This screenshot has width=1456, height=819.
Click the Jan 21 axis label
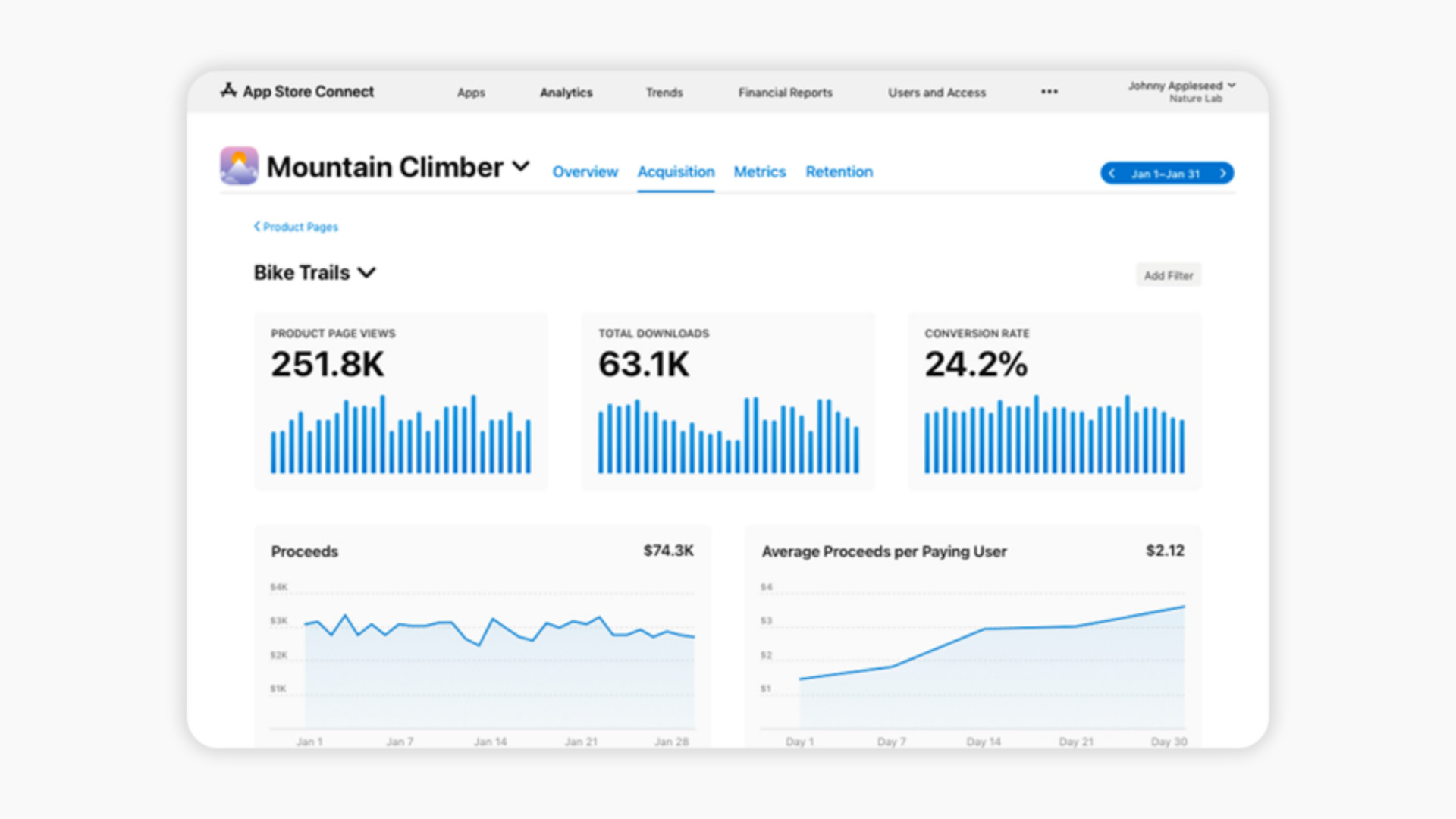point(581,742)
